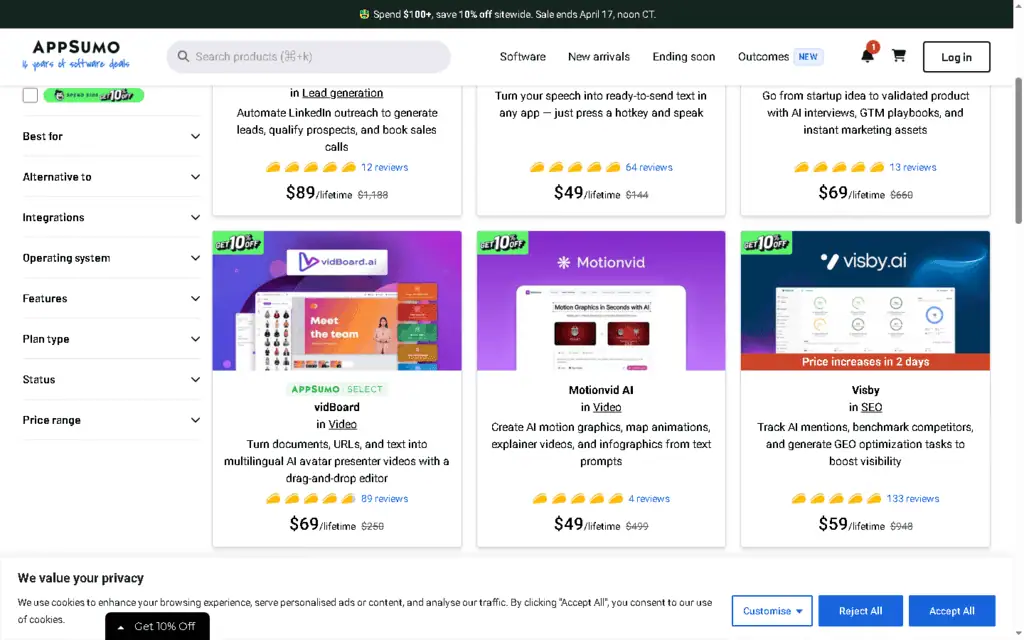Click the $59/lifetime price

852,524
